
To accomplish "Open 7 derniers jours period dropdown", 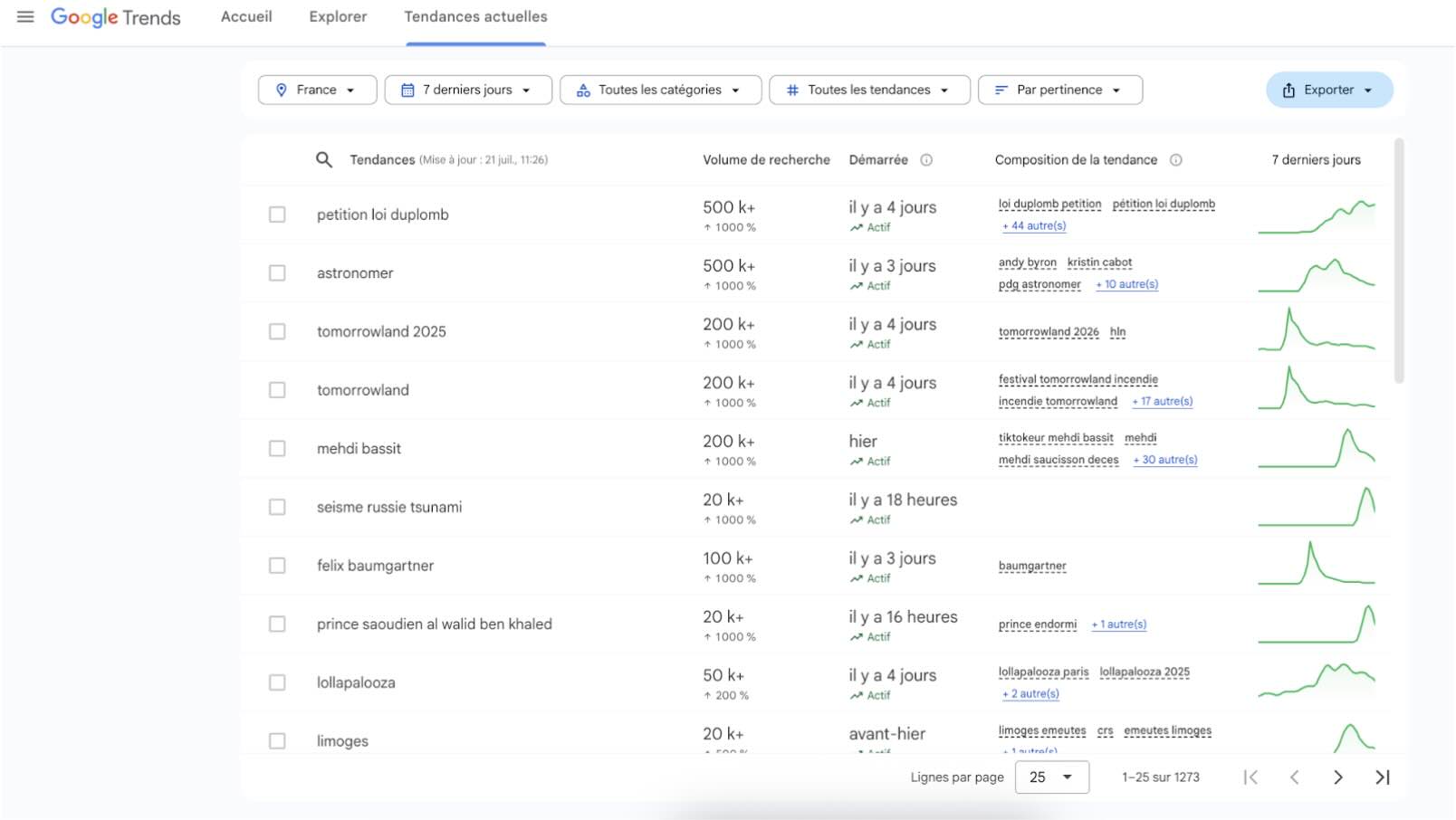I will (x=468, y=90).
